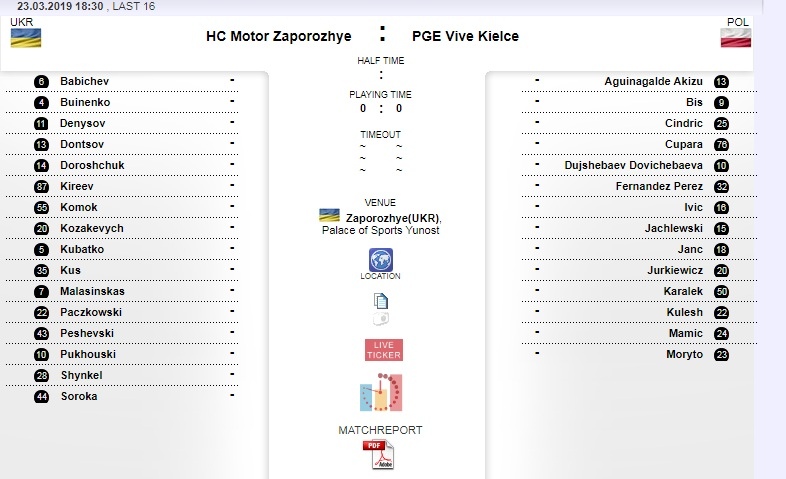Click the greyed-out camera icon
786x479 pixels.
[x=381, y=319]
